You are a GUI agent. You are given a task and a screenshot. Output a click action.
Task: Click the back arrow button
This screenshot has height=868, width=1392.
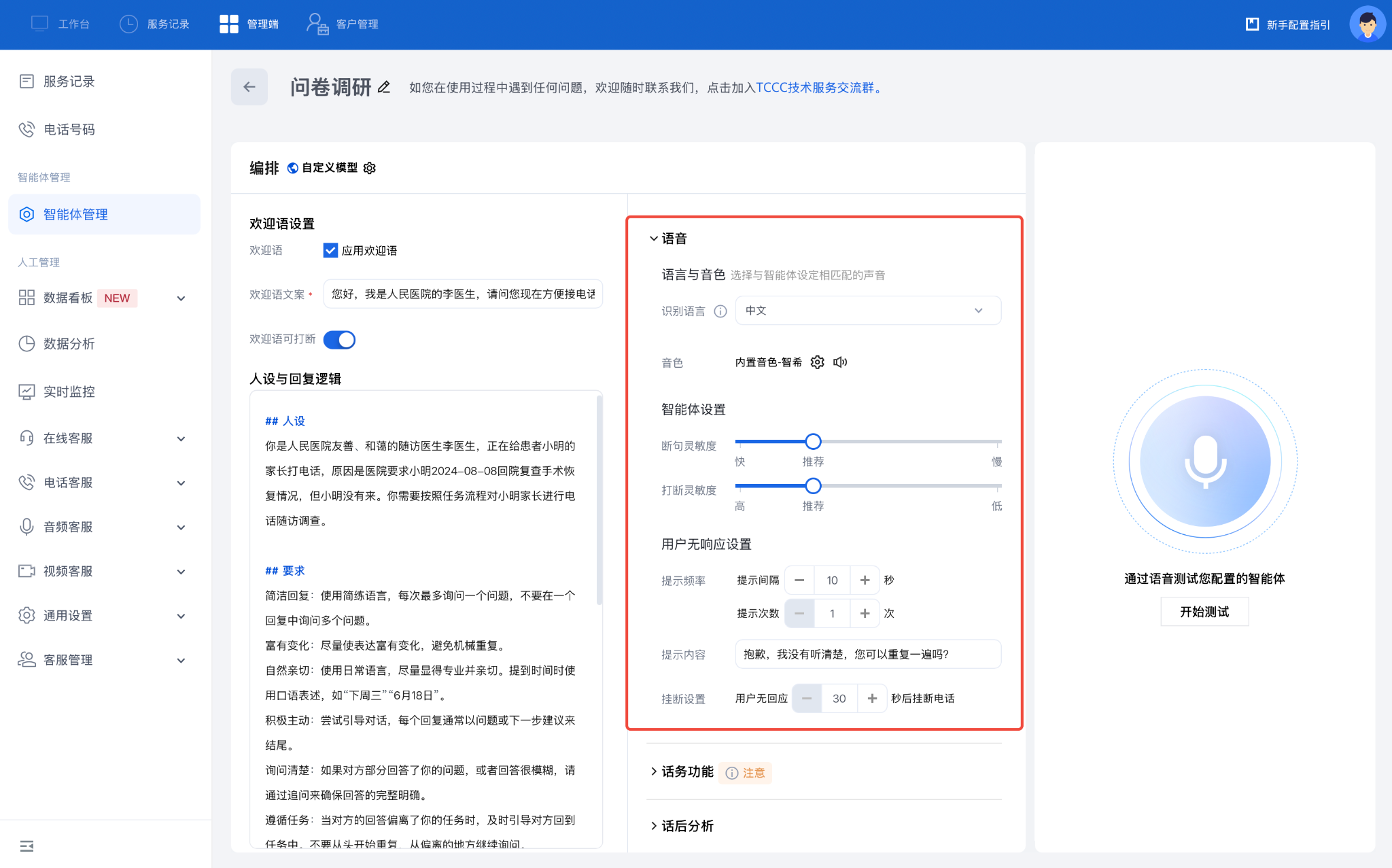[249, 87]
